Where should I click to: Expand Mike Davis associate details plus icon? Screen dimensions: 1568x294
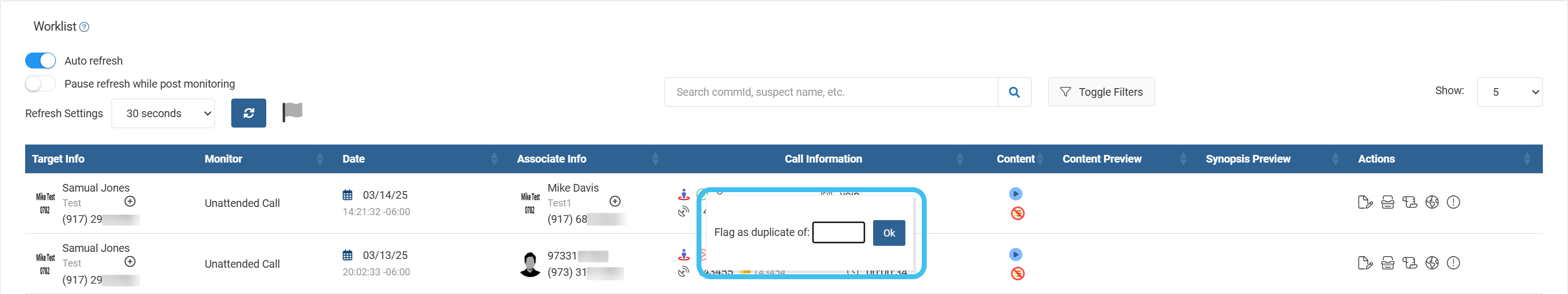(615, 202)
